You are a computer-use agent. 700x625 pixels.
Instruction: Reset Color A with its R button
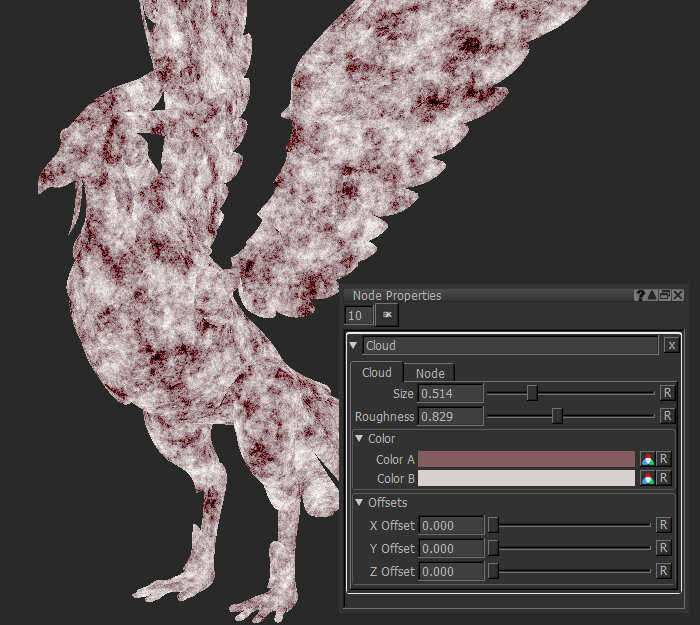click(663, 459)
